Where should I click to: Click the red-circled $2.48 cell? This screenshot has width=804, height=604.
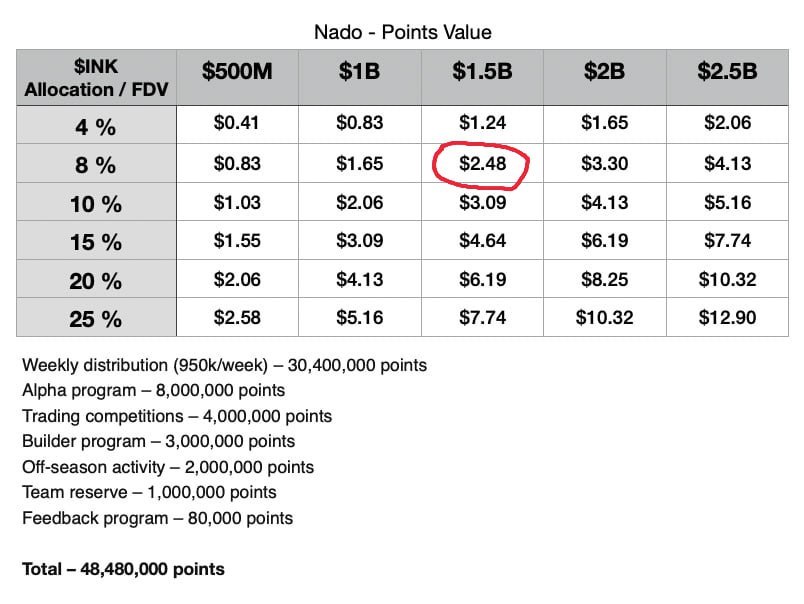click(482, 164)
